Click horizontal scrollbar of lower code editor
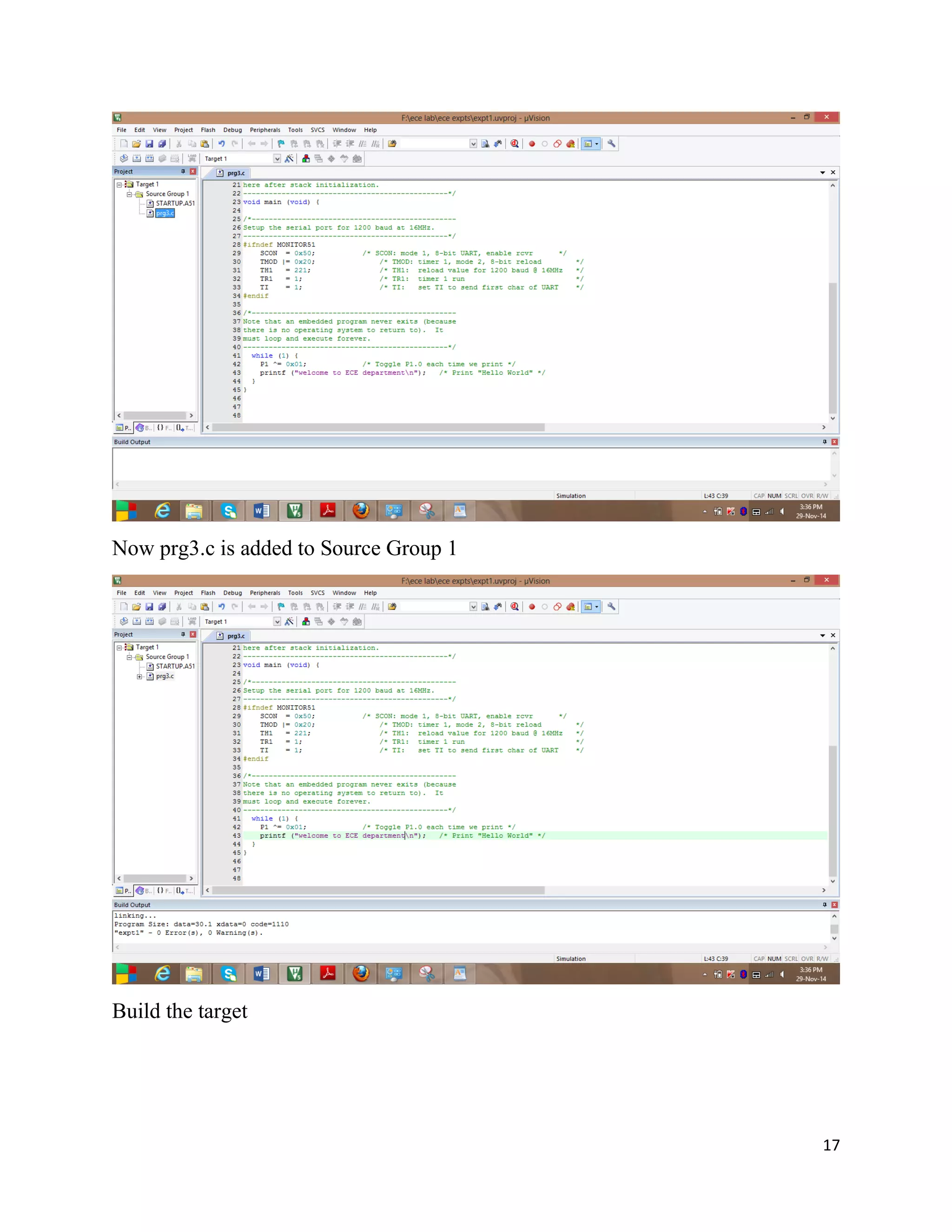952x1232 pixels. (x=378, y=890)
